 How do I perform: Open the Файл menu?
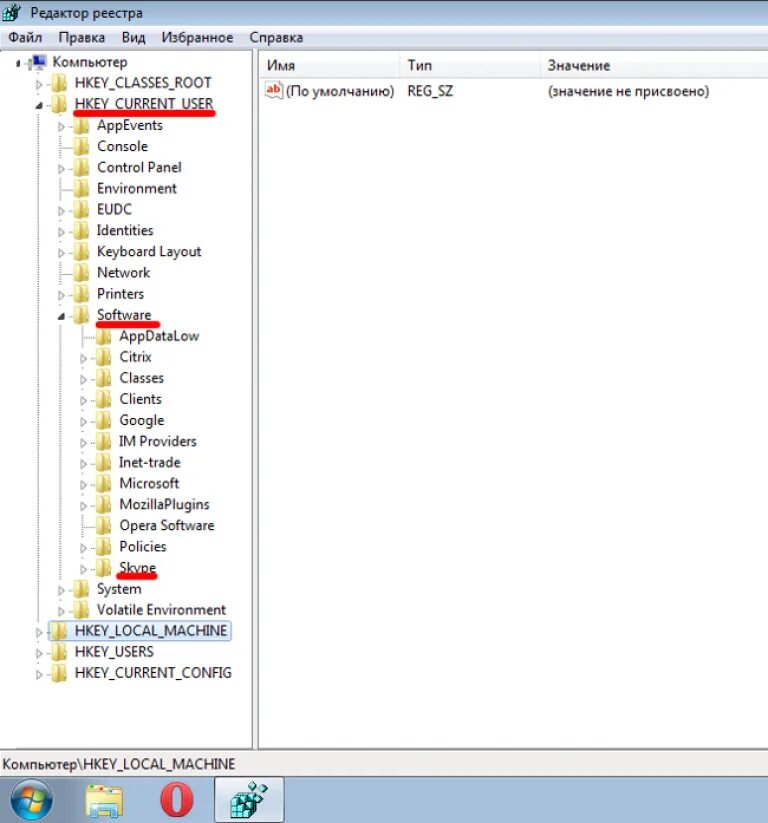(x=25, y=38)
